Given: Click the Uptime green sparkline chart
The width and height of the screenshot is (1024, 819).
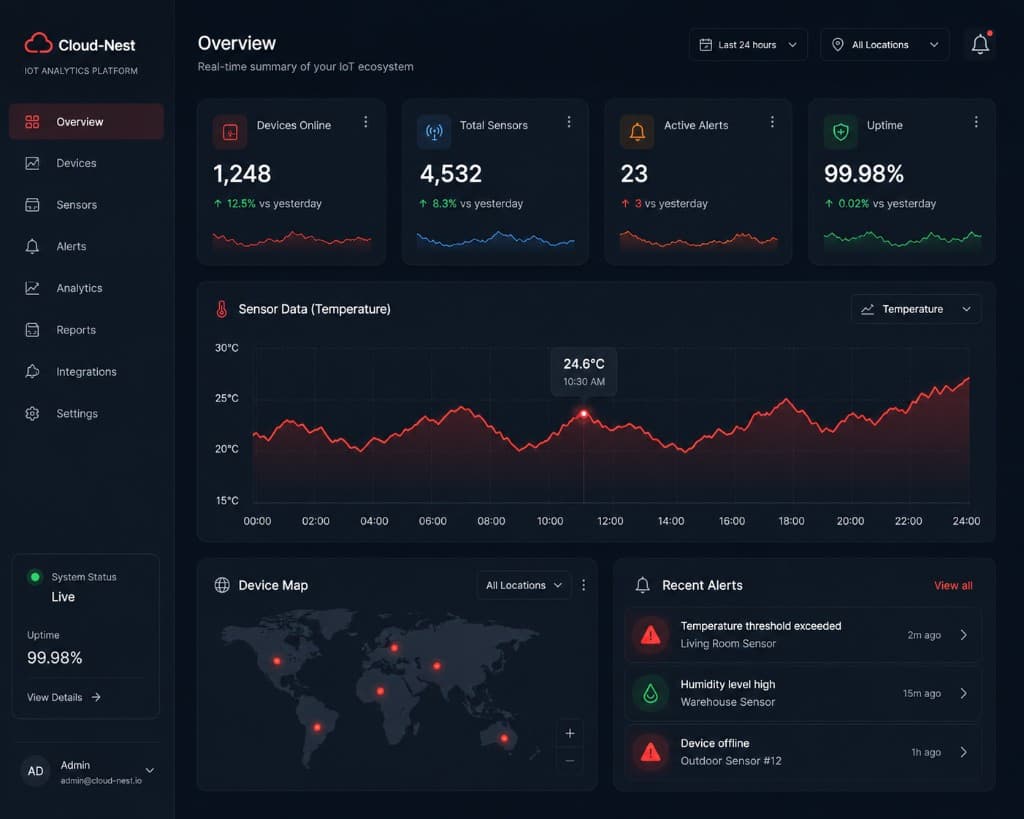Looking at the screenshot, I should (x=903, y=240).
